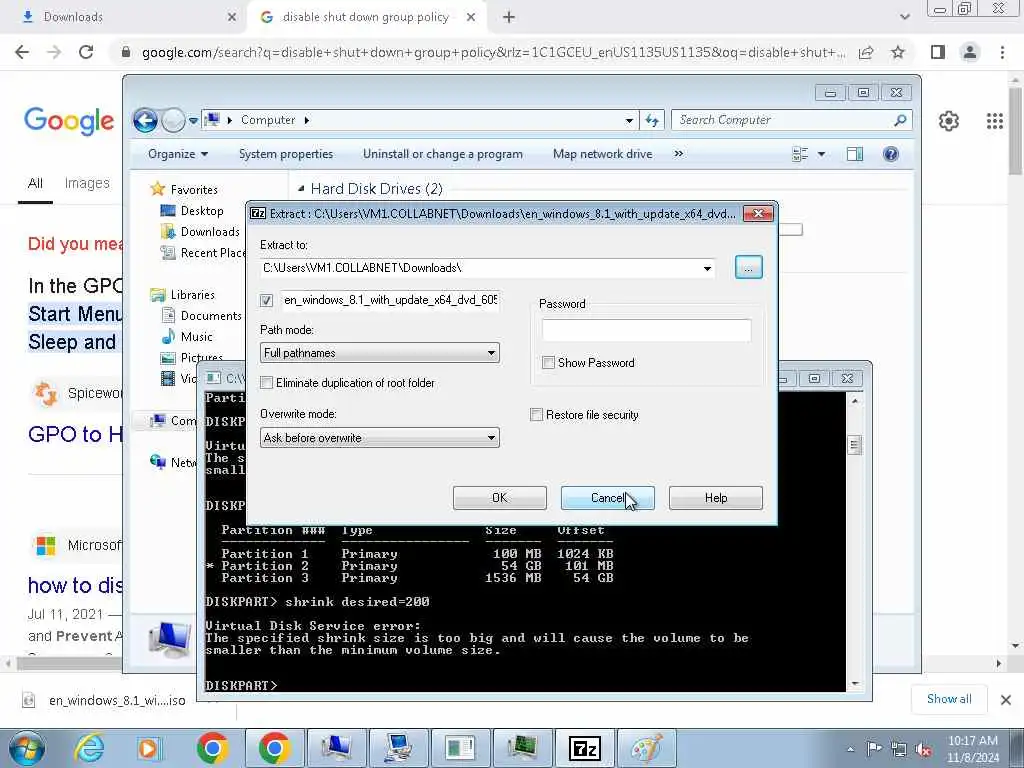Open System properties from Explorer toolbar
Screen dimensions: 1024x768
click(286, 154)
